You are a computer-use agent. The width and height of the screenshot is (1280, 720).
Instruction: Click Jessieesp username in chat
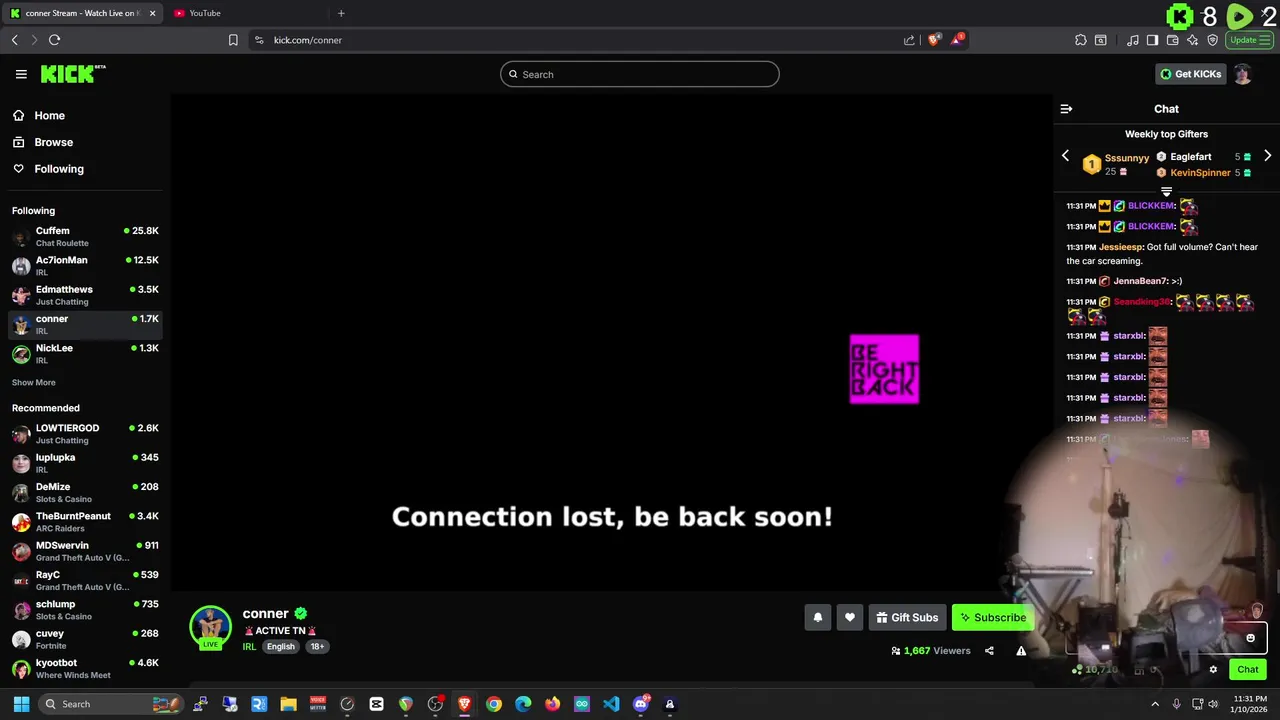(1121, 247)
